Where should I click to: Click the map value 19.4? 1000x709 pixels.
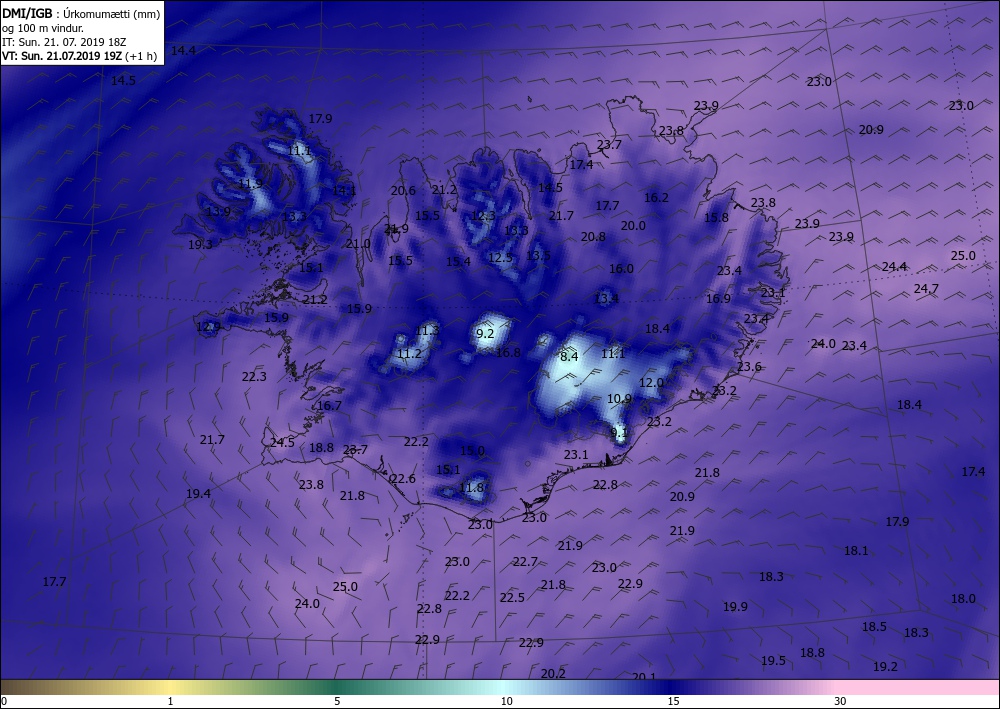[198, 493]
